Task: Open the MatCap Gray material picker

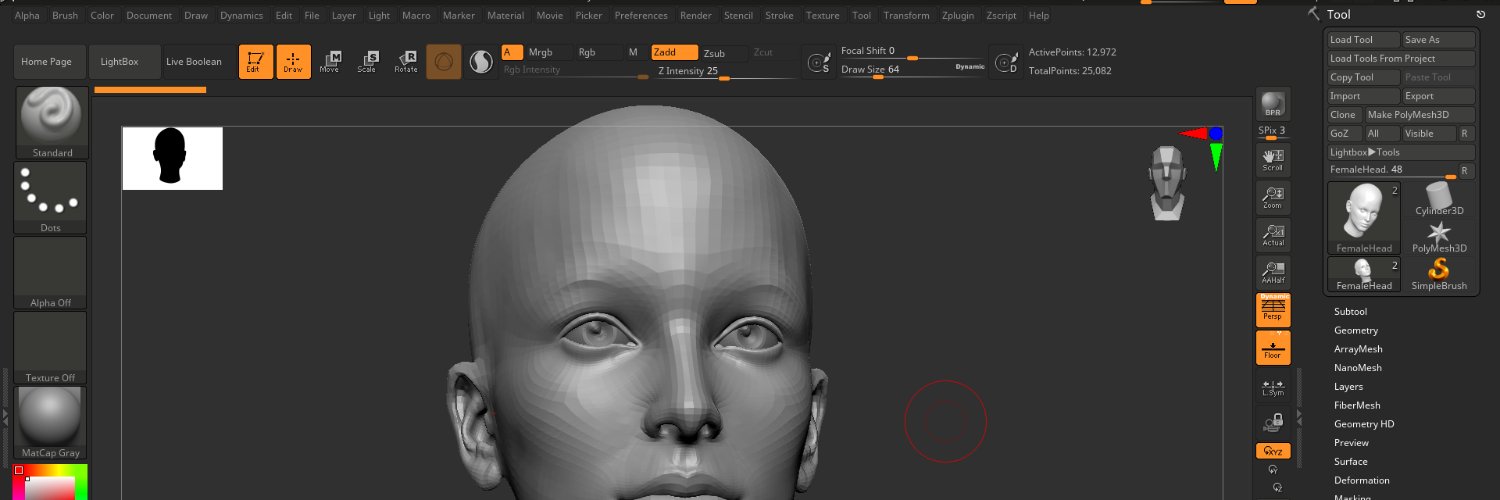Action: [x=52, y=423]
